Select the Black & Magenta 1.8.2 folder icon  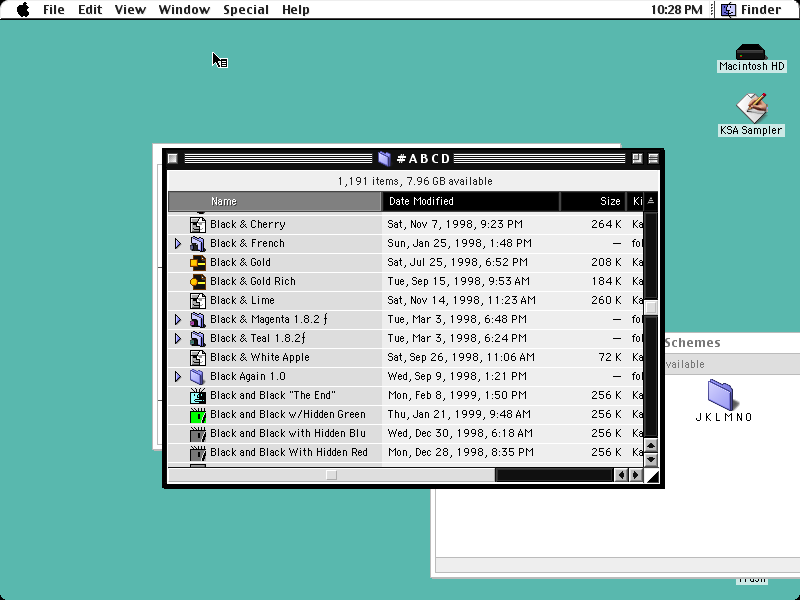[x=197, y=319]
